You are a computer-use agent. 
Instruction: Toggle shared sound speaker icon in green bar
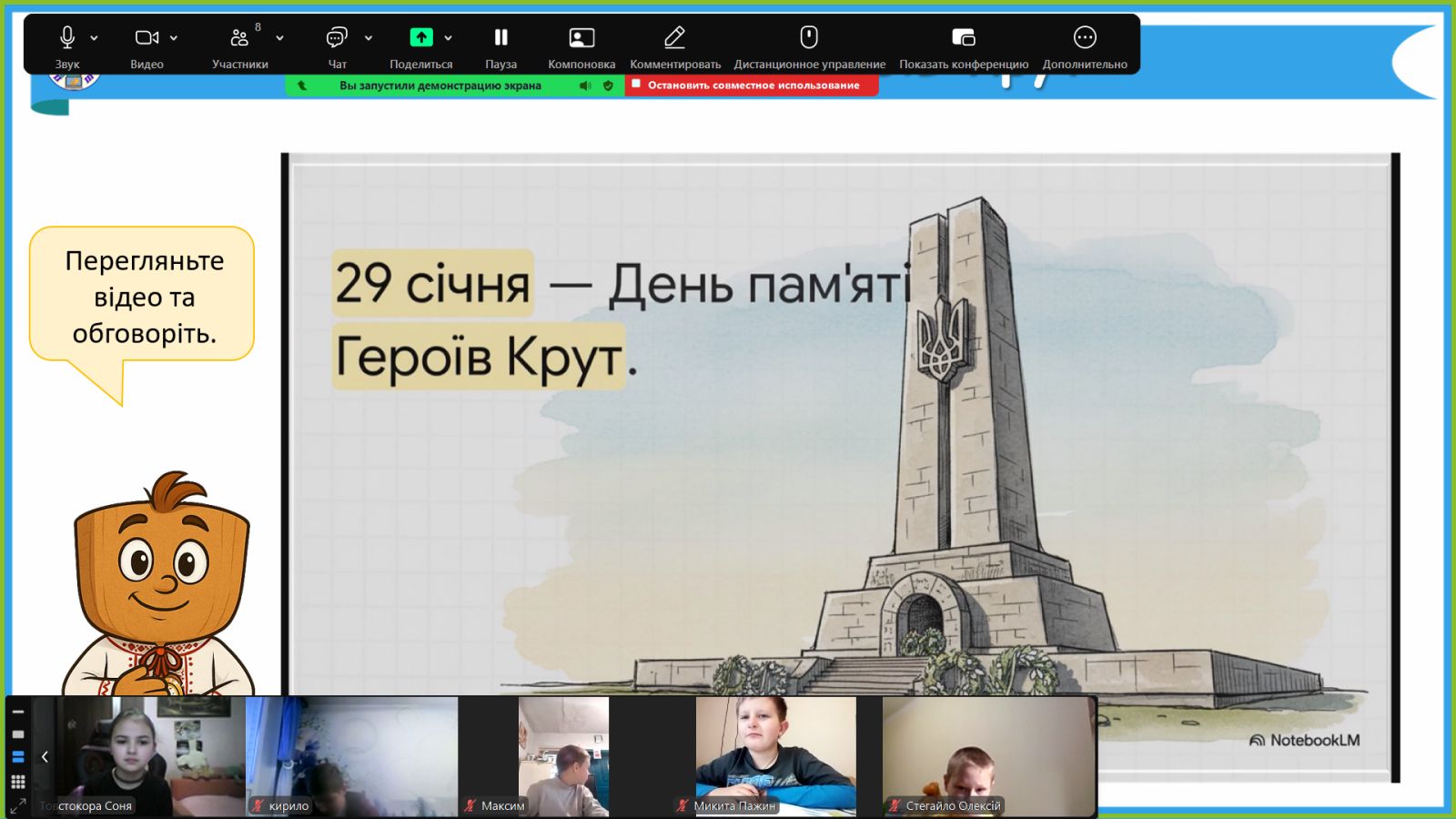pos(584,86)
